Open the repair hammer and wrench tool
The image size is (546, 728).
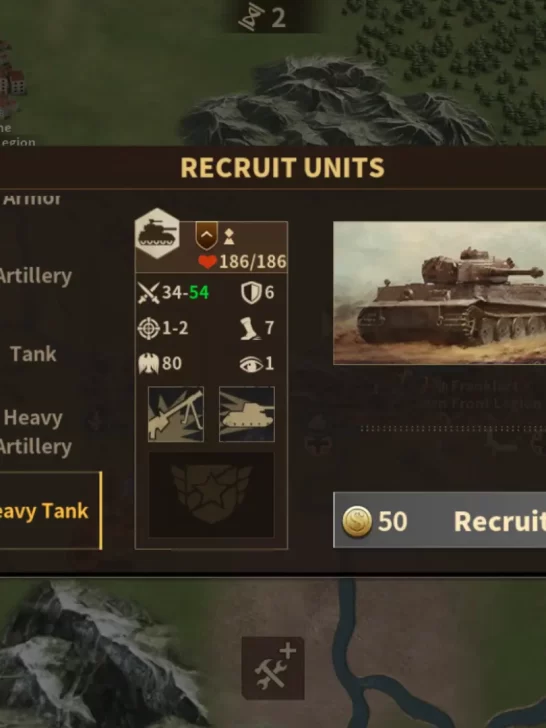tap(273, 668)
